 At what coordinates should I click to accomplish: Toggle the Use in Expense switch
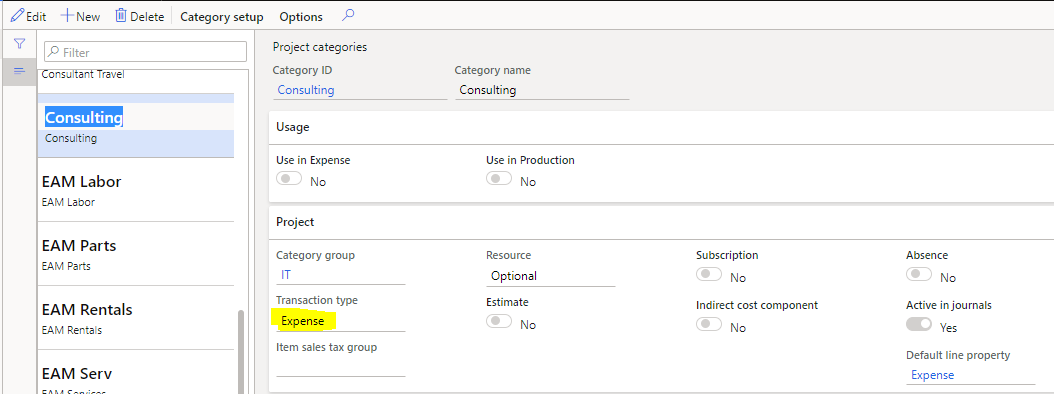(289, 179)
